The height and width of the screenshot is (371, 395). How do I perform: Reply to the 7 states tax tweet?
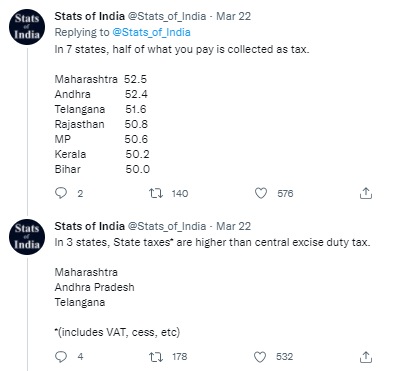tap(61, 193)
